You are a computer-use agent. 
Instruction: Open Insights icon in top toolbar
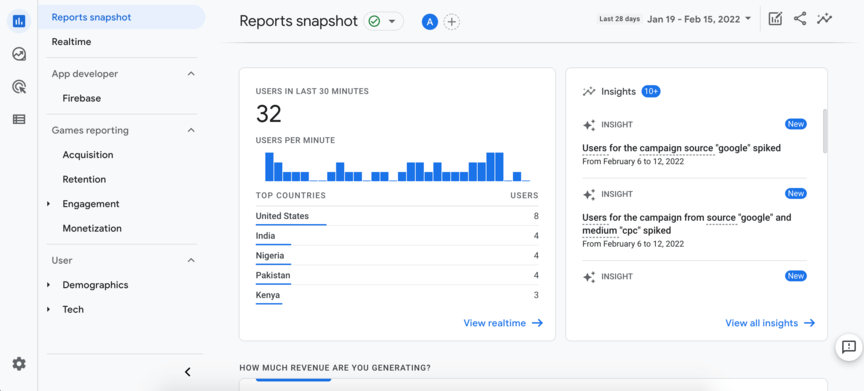(825, 19)
